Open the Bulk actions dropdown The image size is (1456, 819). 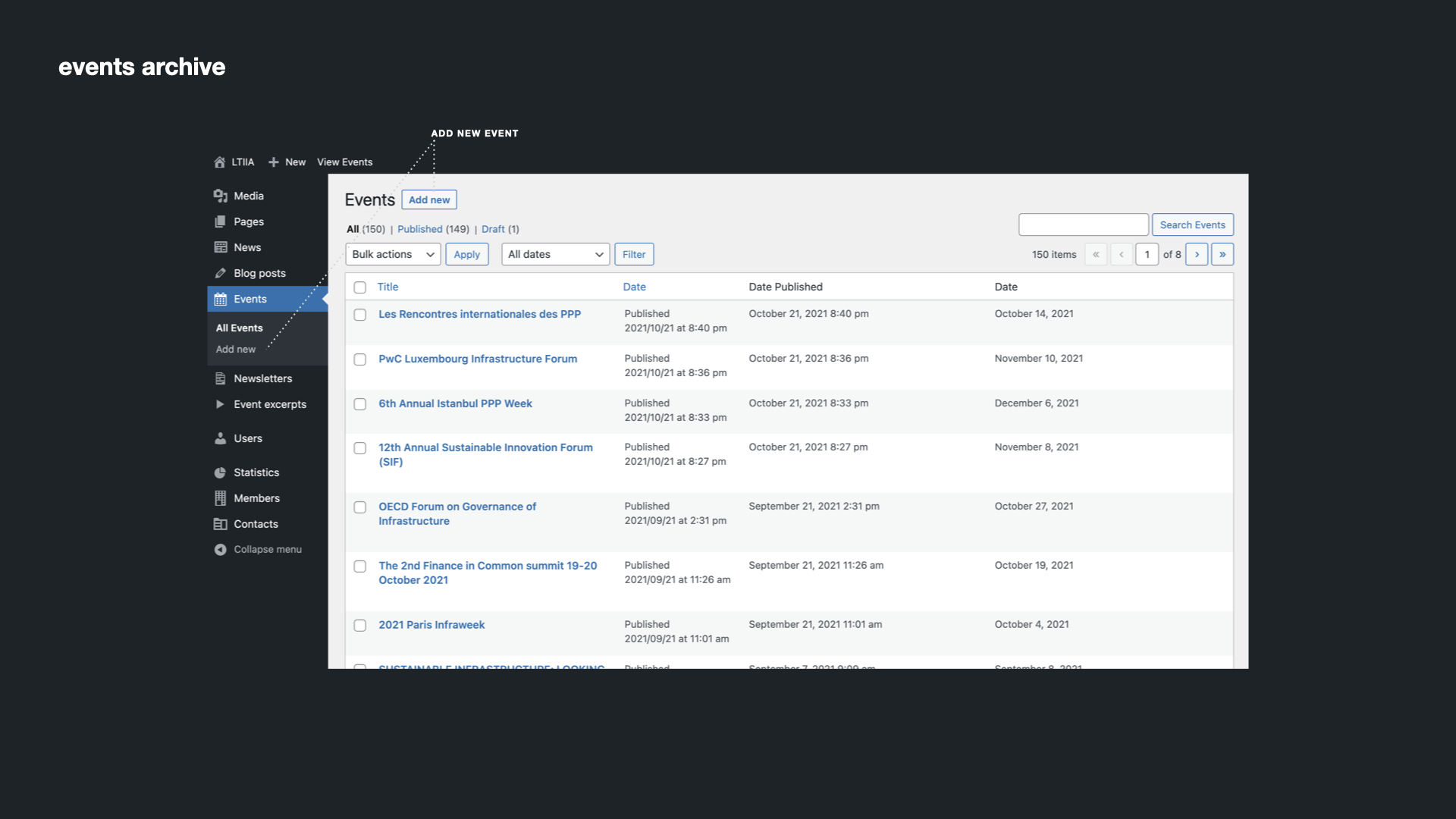[393, 255]
